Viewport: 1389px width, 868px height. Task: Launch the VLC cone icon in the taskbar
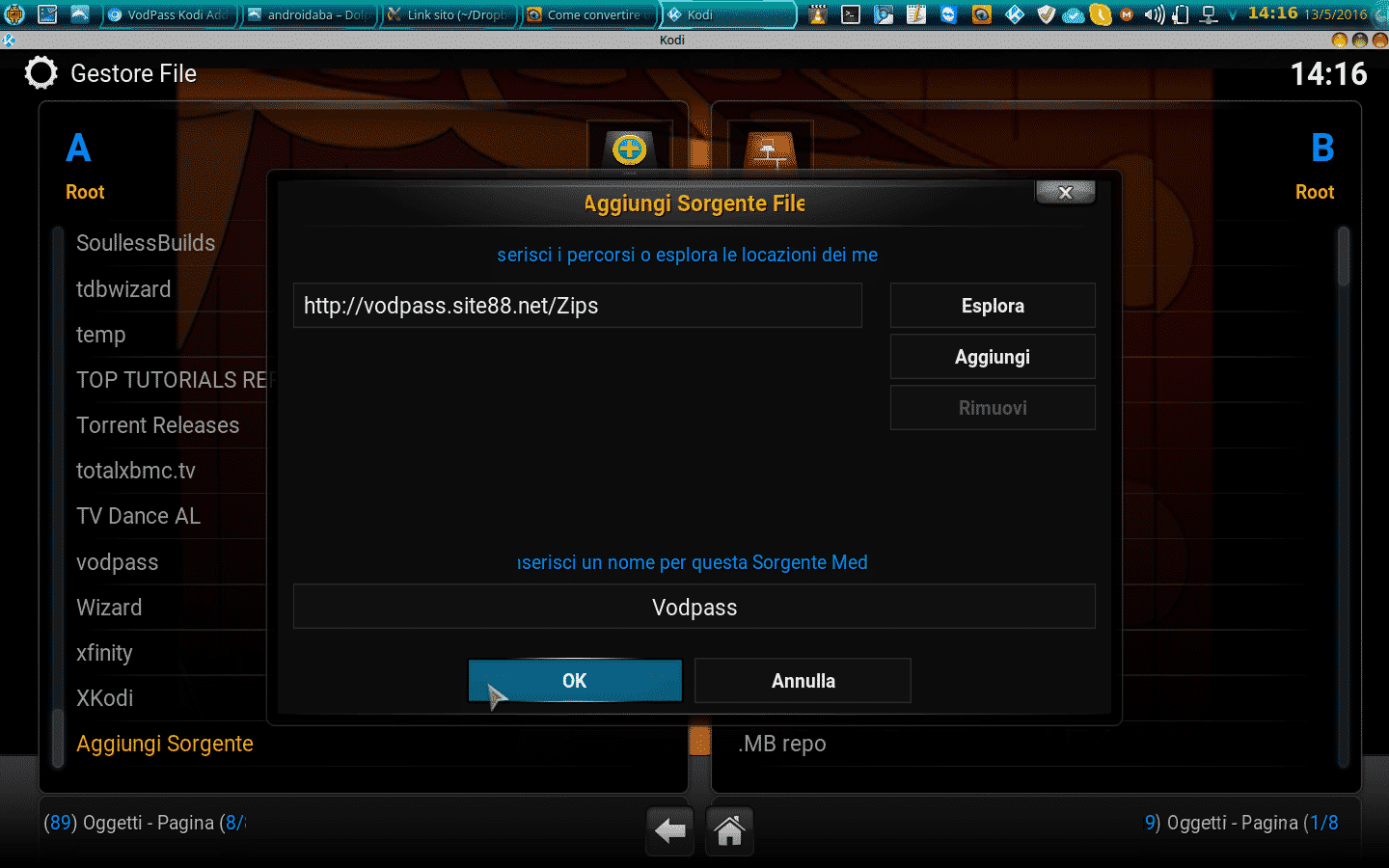818,14
